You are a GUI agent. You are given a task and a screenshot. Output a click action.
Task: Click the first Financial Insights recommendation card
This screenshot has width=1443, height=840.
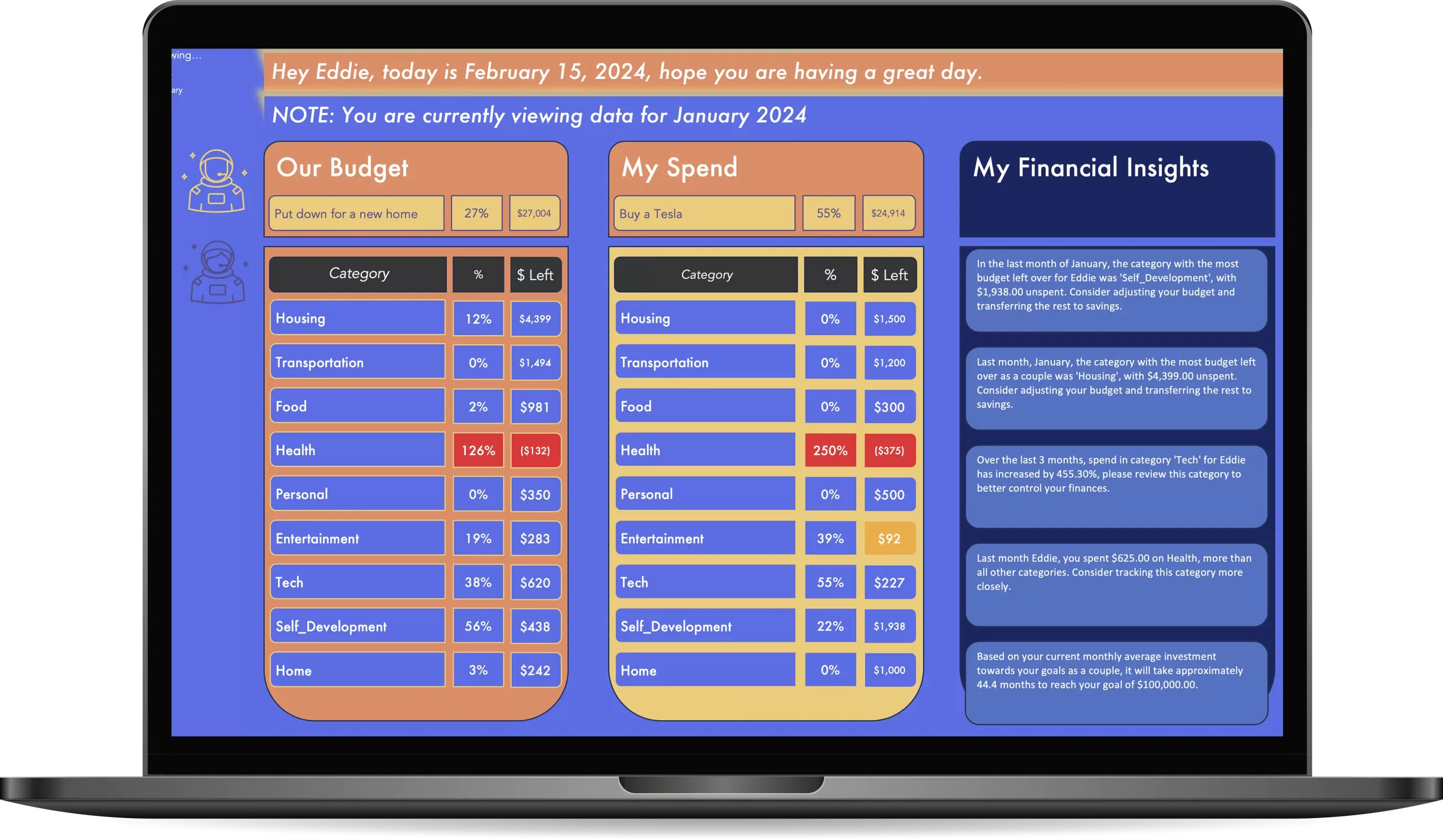click(x=1112, y=285)
